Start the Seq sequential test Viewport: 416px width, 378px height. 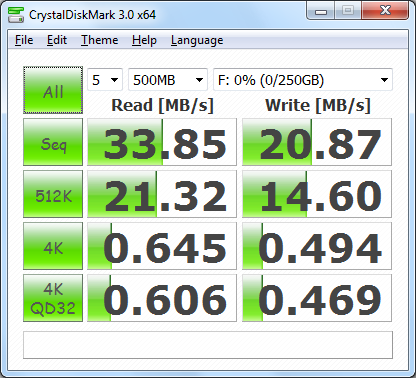click(53, 142)
